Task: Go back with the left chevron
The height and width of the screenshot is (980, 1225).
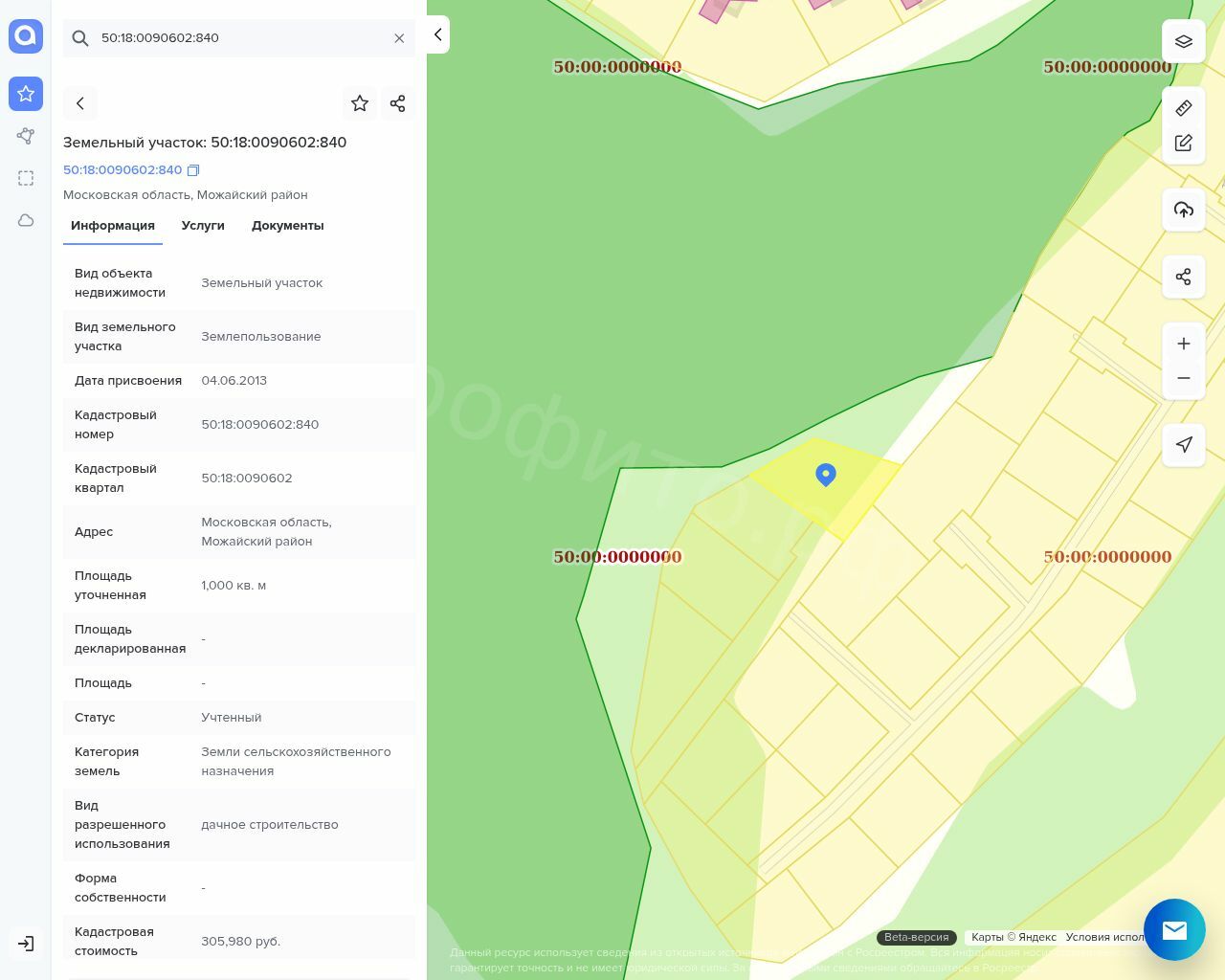Action: tap(80, 103)
